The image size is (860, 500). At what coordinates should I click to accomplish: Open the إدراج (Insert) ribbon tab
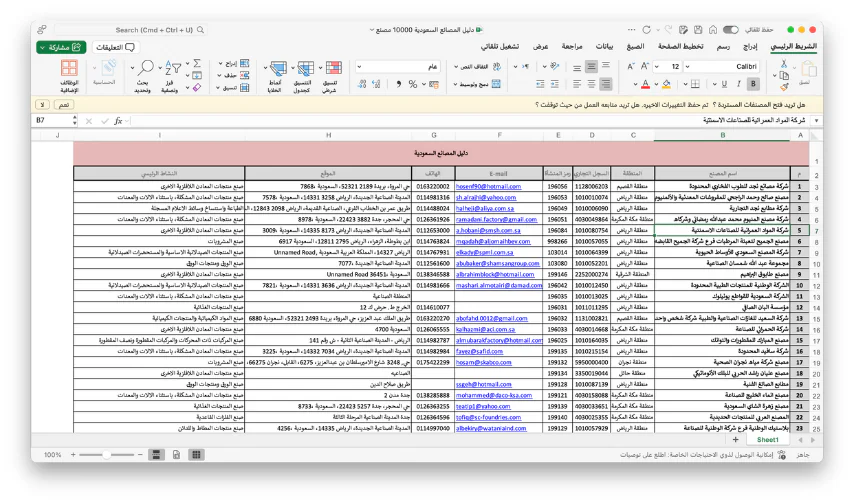(750, 47)
